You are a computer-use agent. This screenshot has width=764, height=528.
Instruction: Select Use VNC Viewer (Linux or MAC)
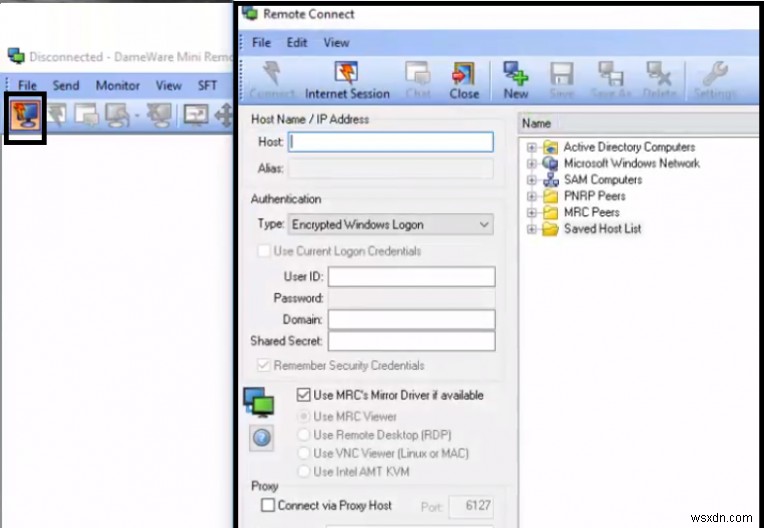(x=304, y=453)
